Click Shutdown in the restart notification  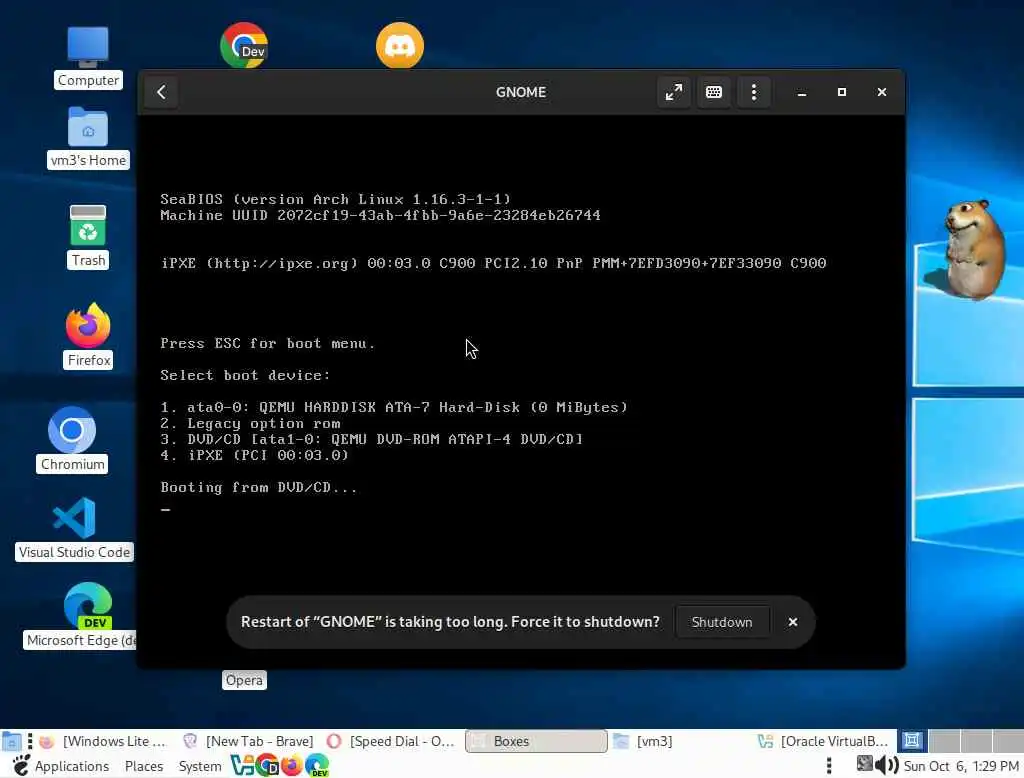pos(722,622)
